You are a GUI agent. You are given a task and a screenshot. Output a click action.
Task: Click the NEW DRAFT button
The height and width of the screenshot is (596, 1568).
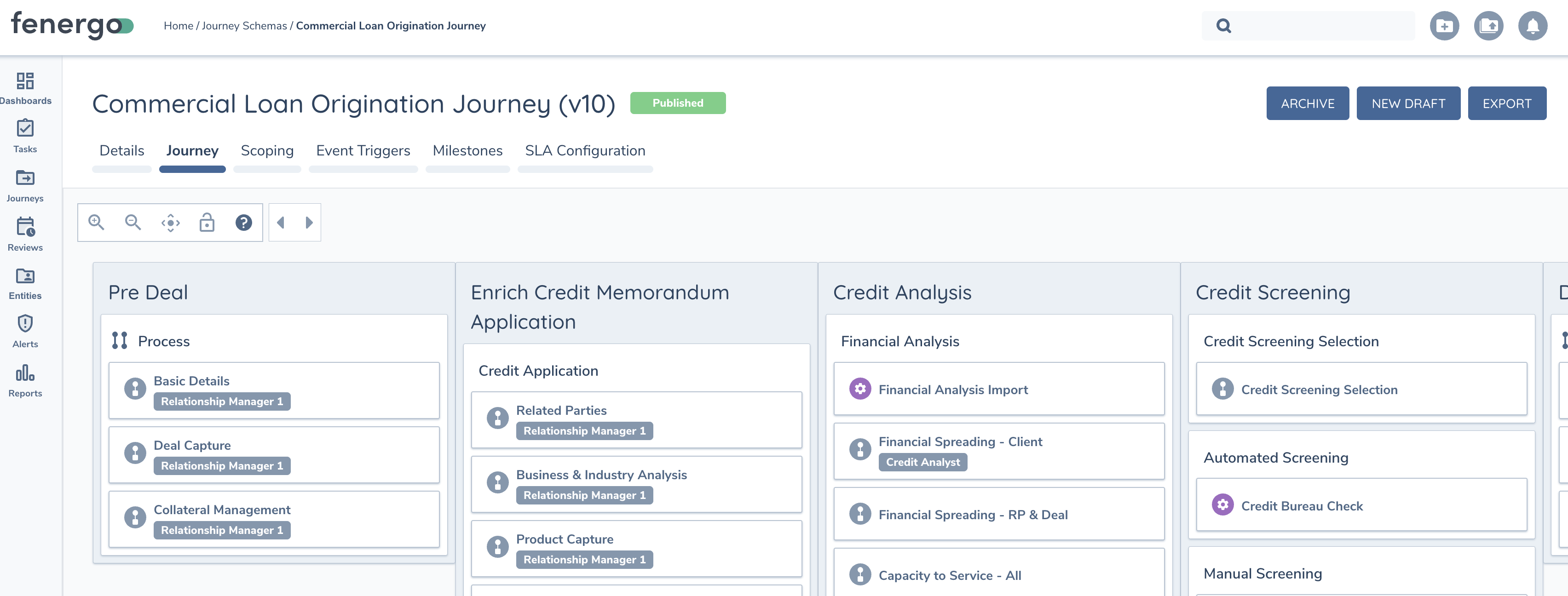[x=1408, y=103]
